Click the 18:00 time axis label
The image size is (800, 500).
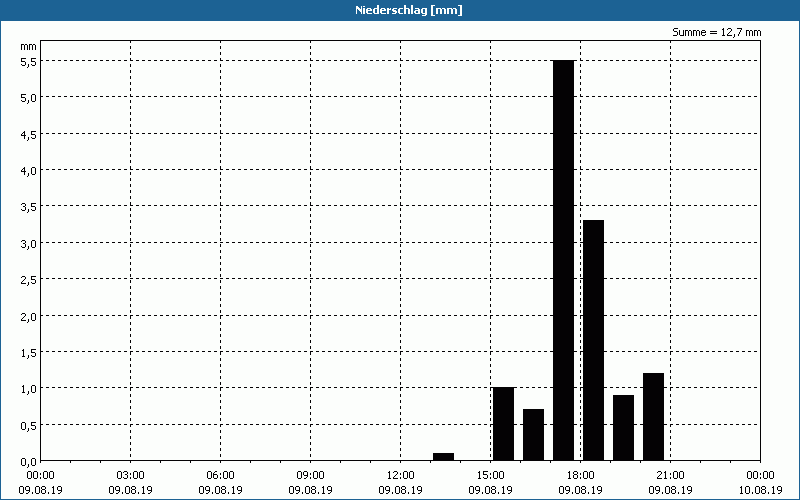[x=581, y=476]
